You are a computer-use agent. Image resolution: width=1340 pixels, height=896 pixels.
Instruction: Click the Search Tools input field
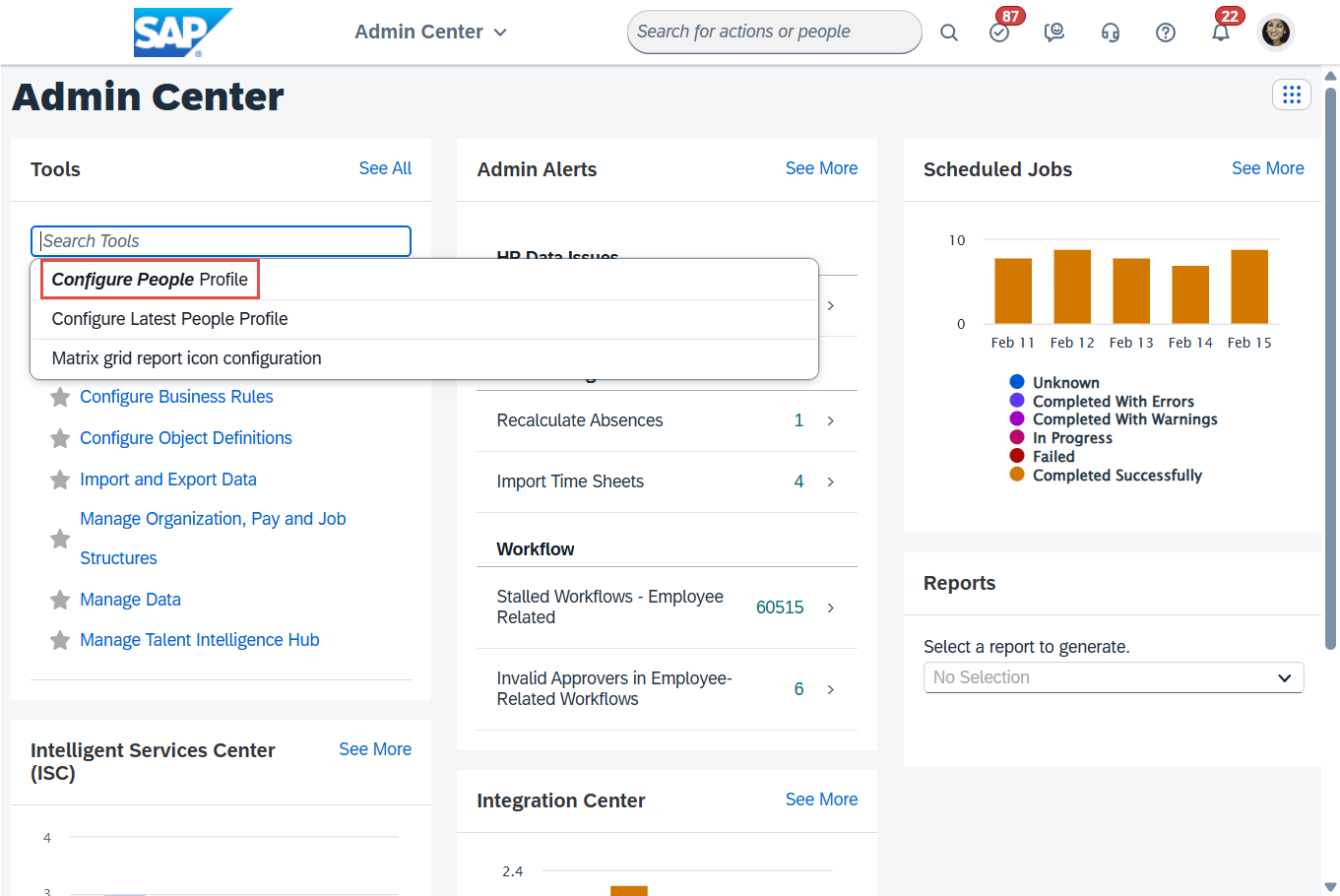point(221,241)
